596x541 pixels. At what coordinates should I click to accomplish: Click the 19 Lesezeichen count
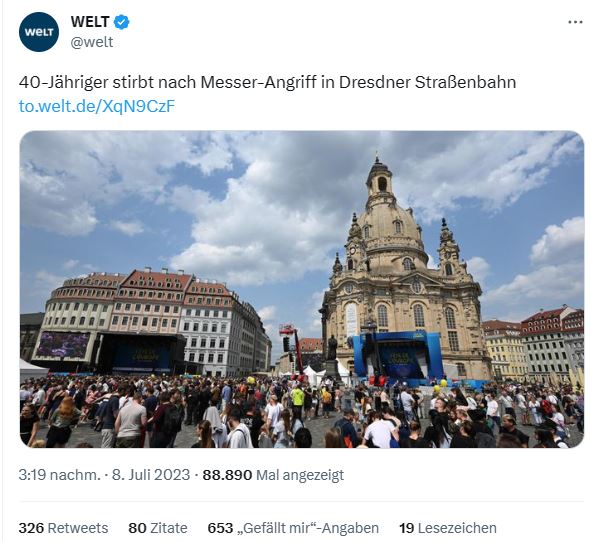[x=448, y=528]
